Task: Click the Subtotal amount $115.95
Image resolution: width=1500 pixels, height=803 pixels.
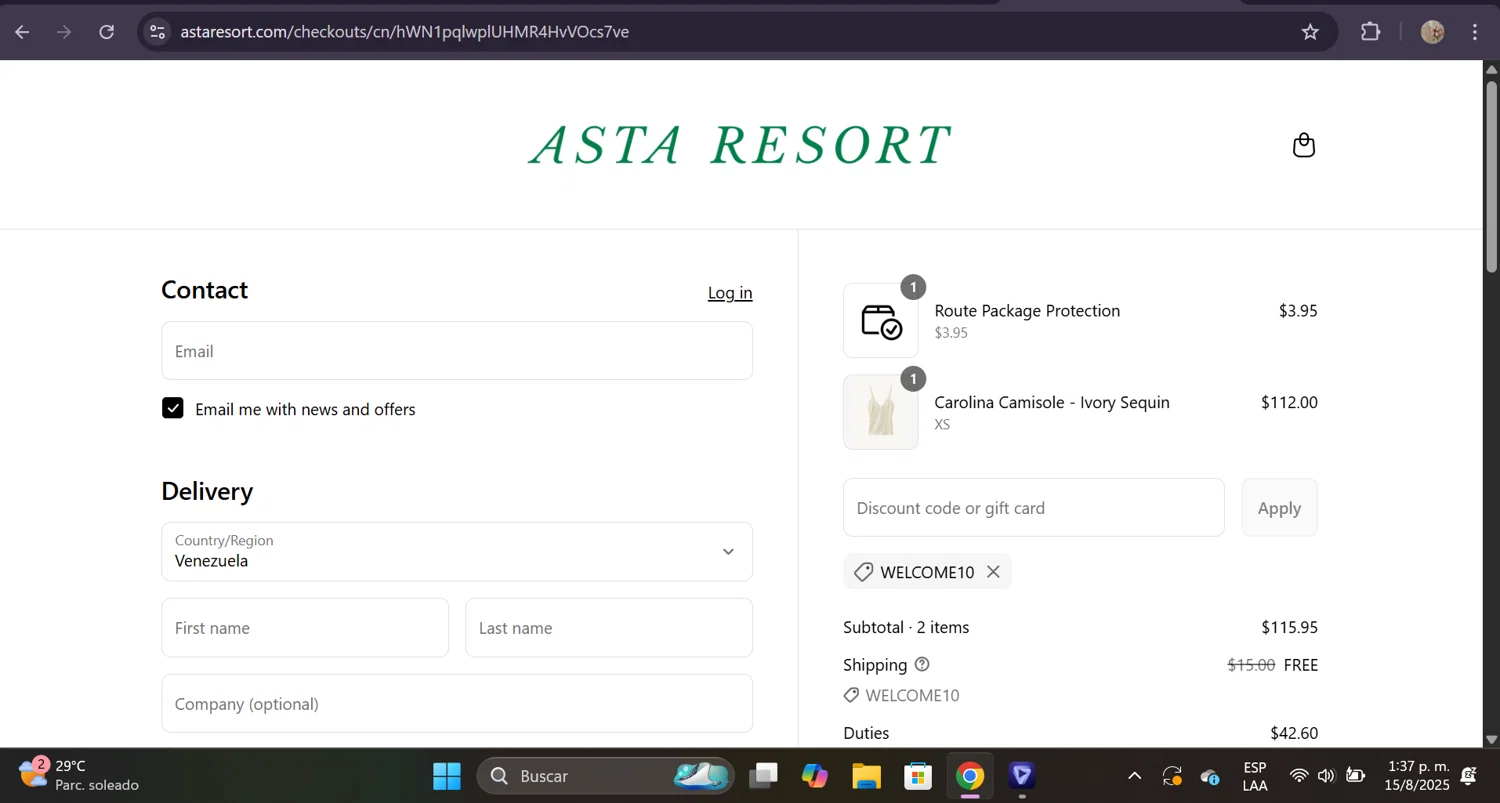Action: (1289, 628)
